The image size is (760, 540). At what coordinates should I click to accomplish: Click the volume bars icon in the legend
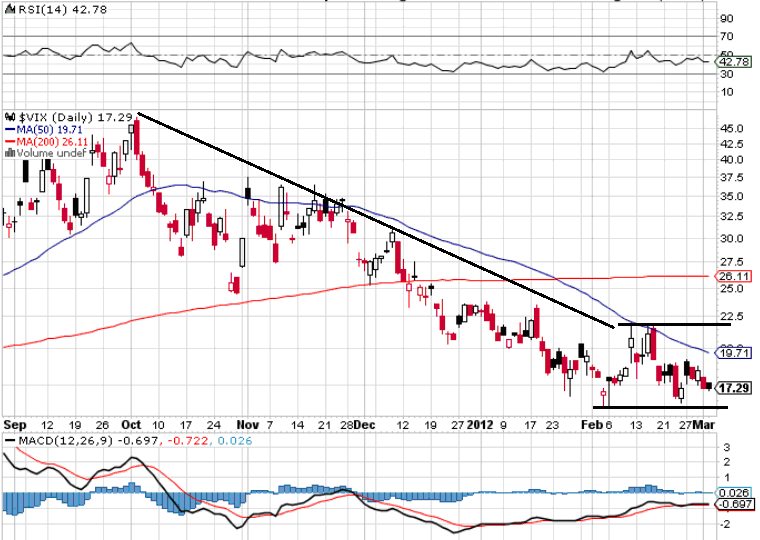[10, 153]
